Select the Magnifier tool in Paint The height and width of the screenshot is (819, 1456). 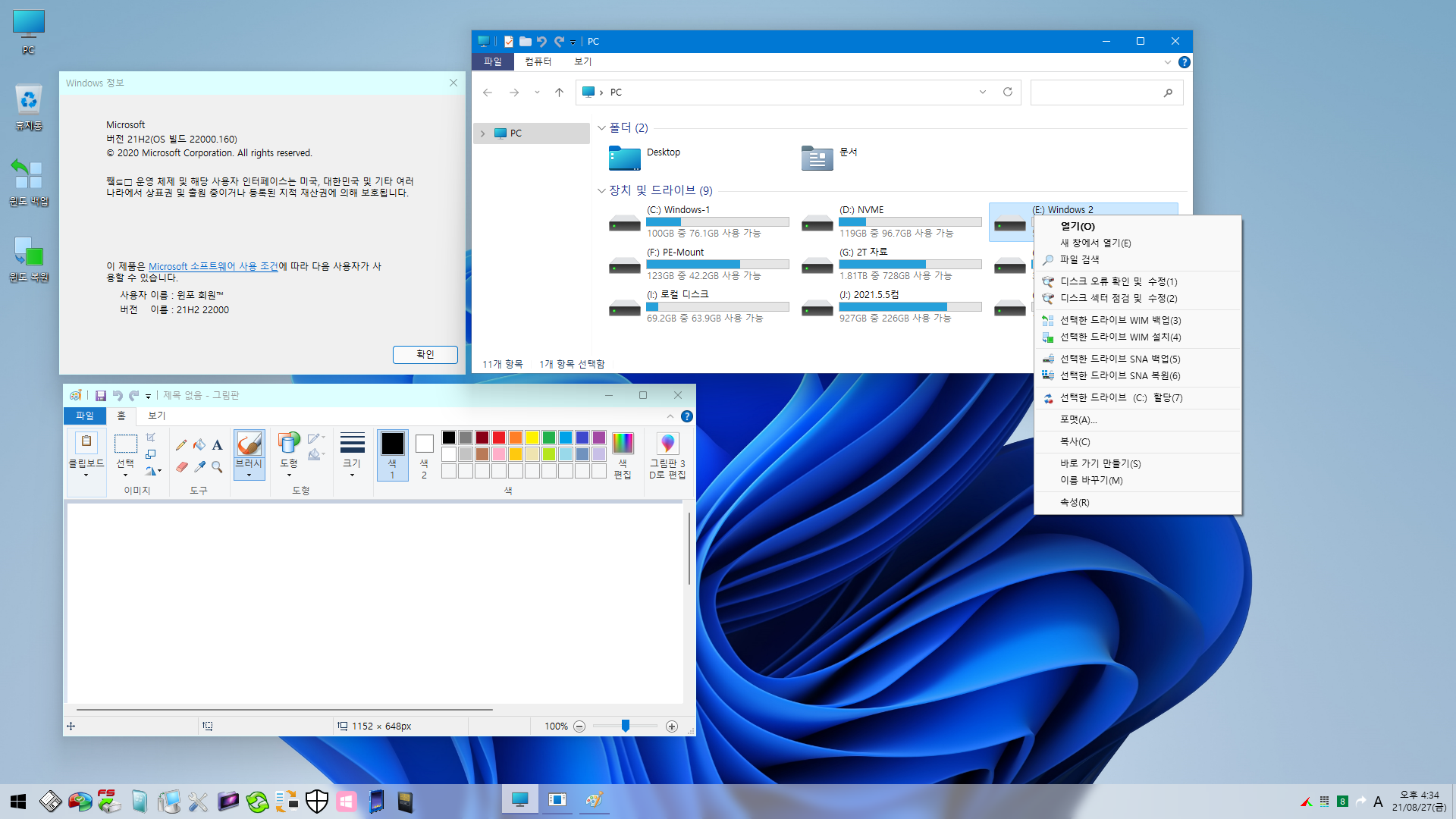[217, 467]
